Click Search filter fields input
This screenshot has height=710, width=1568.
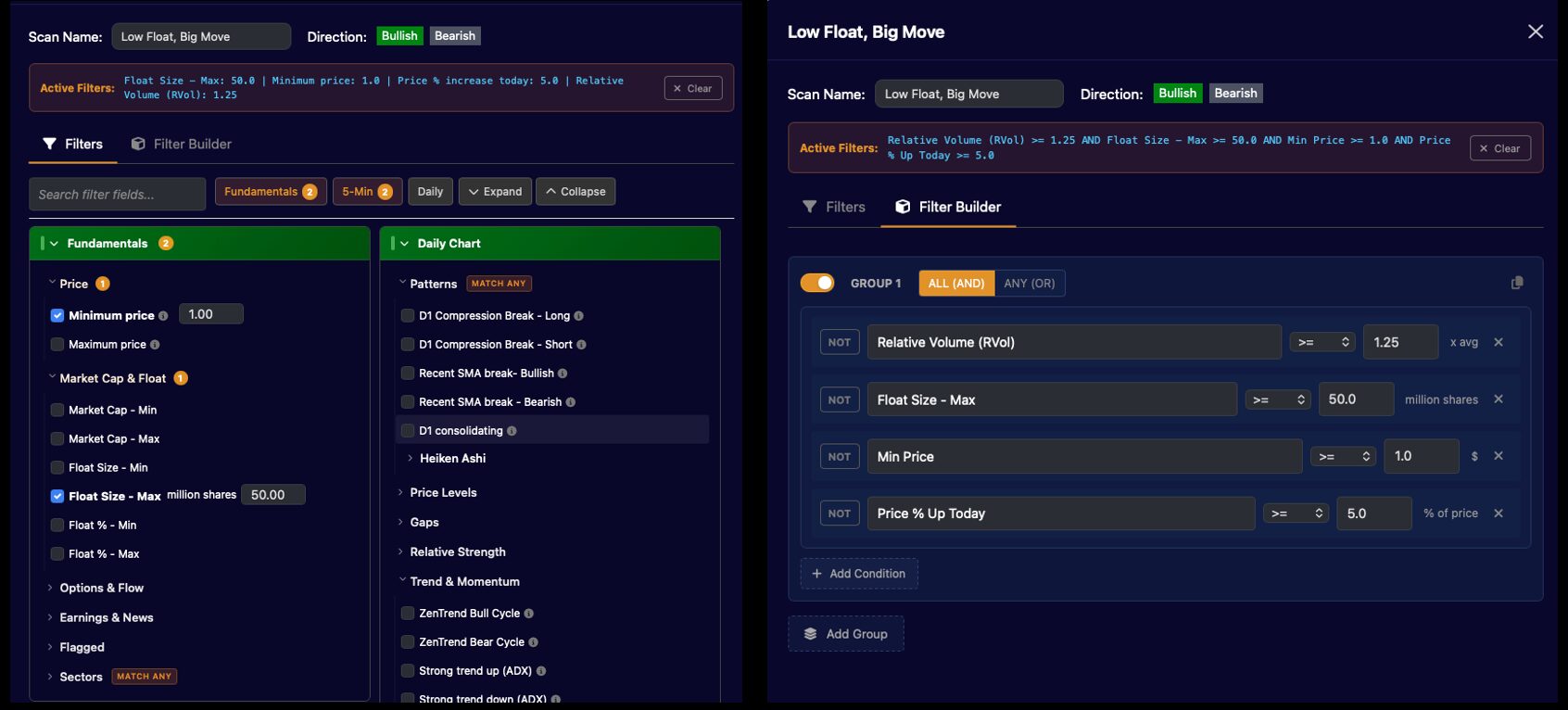point(118,195)
